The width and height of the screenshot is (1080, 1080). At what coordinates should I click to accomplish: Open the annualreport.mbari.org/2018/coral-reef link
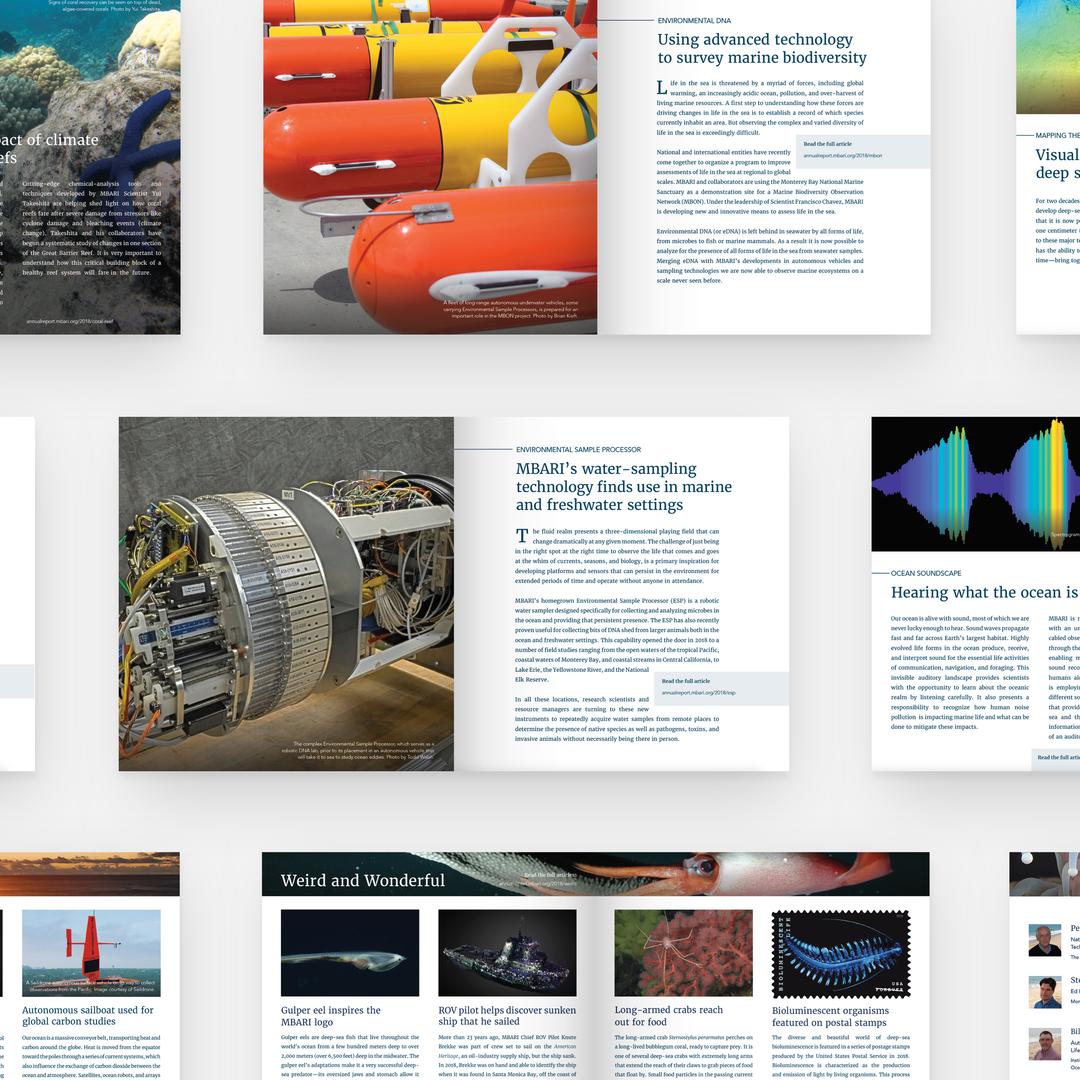click(x=70, y=321)
